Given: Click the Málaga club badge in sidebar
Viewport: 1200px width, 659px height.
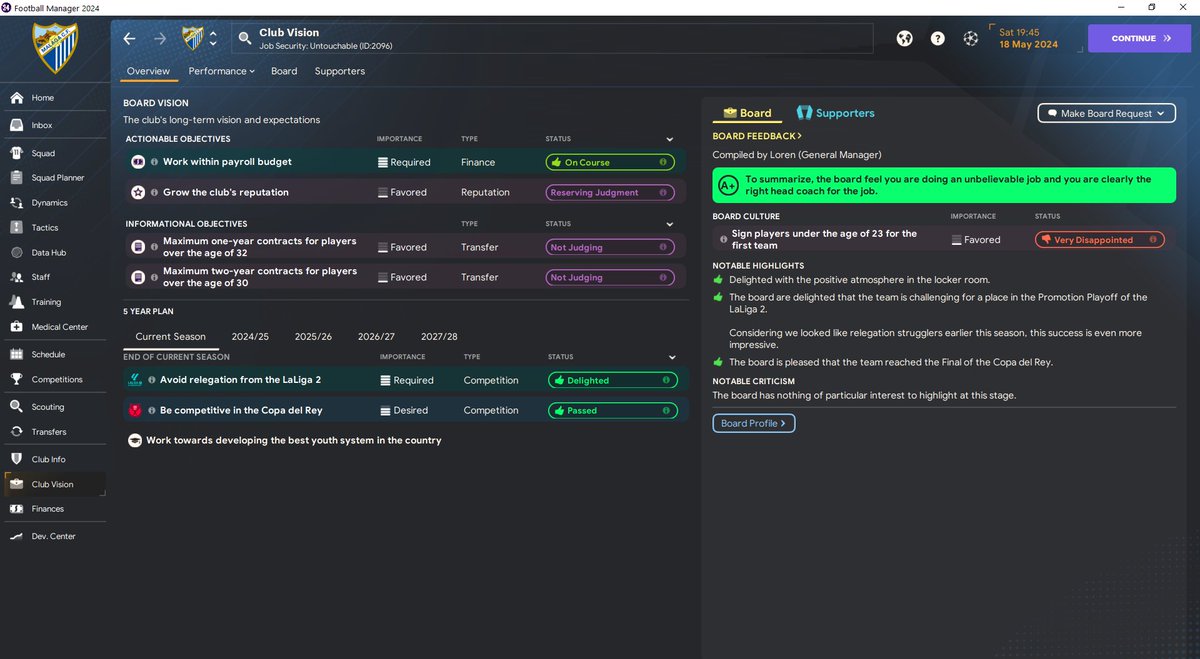Looking at the screenshot, I should [x=55, y=48].
